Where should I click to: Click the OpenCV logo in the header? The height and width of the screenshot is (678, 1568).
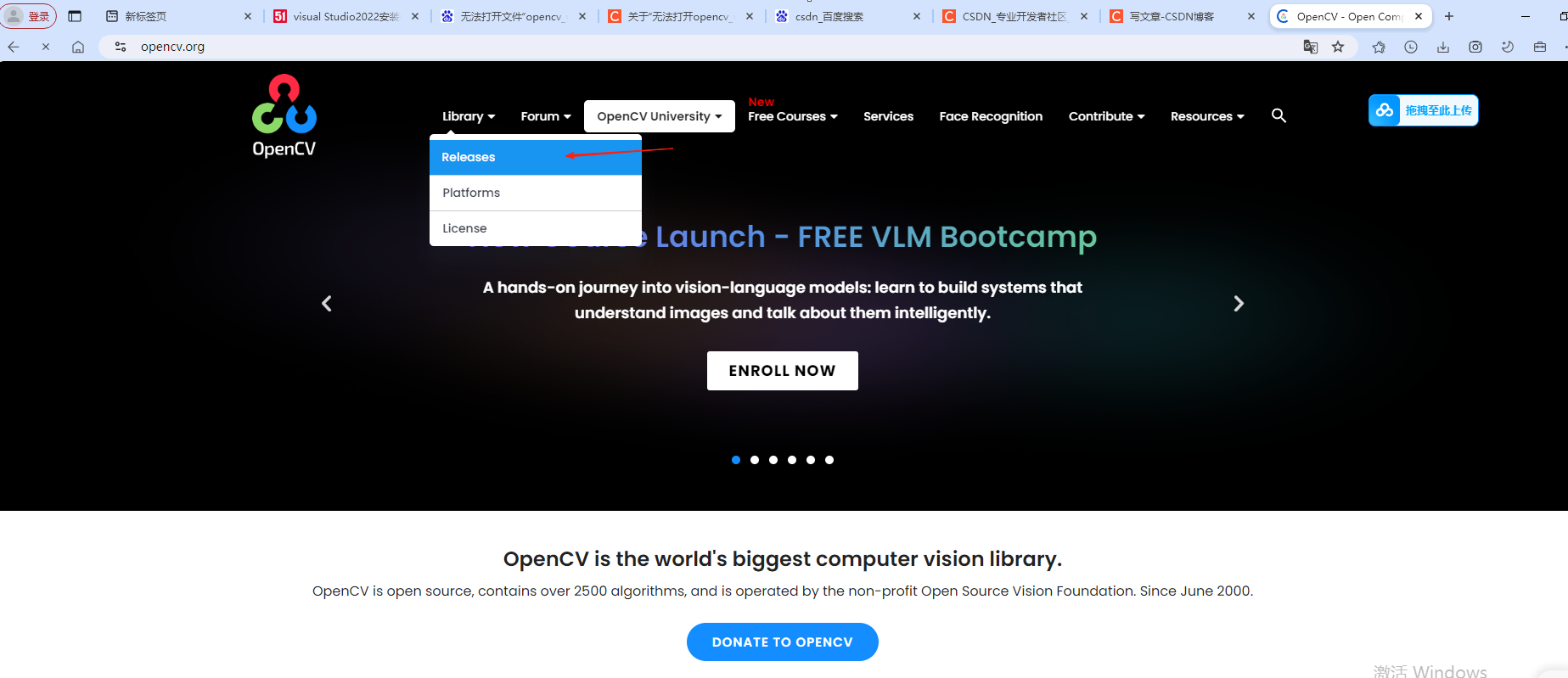click(284, 116)
